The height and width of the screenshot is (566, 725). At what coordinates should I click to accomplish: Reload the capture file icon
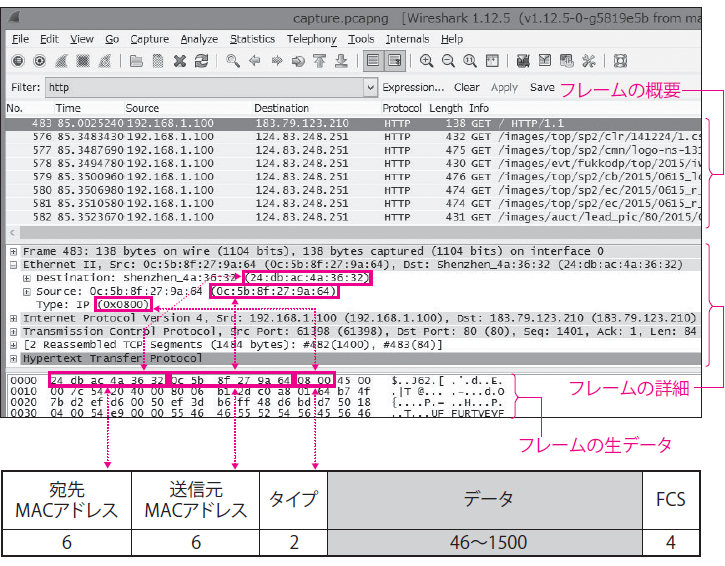(x=201, y=61)
